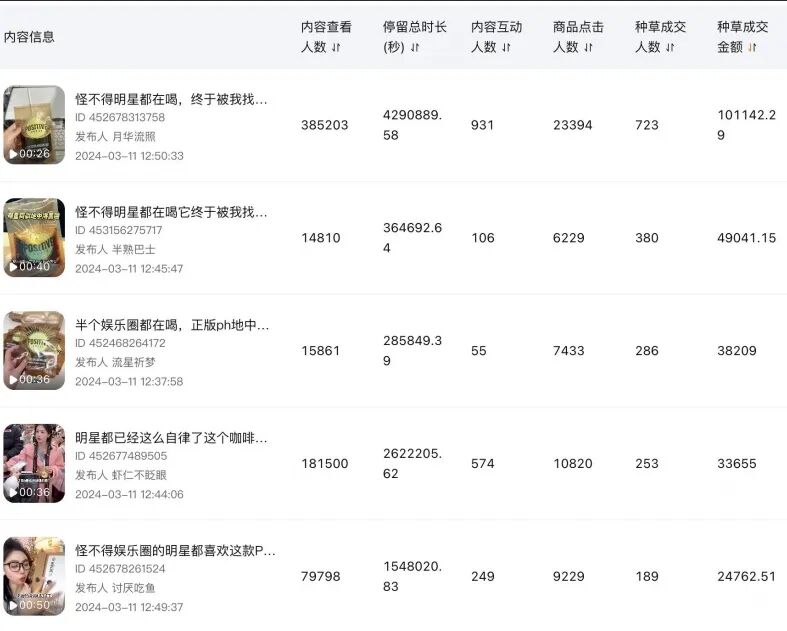Select publisher 发布人 讨厌吃鱼
The width and height of the screenshot is (787, 631).
pos(115,588)
